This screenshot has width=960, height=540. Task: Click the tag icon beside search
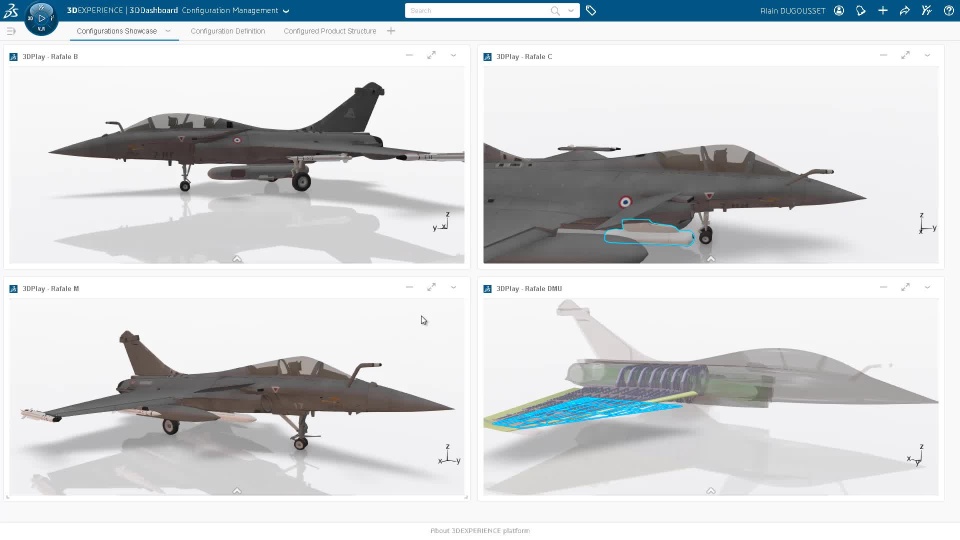click(x=591, y=10)
